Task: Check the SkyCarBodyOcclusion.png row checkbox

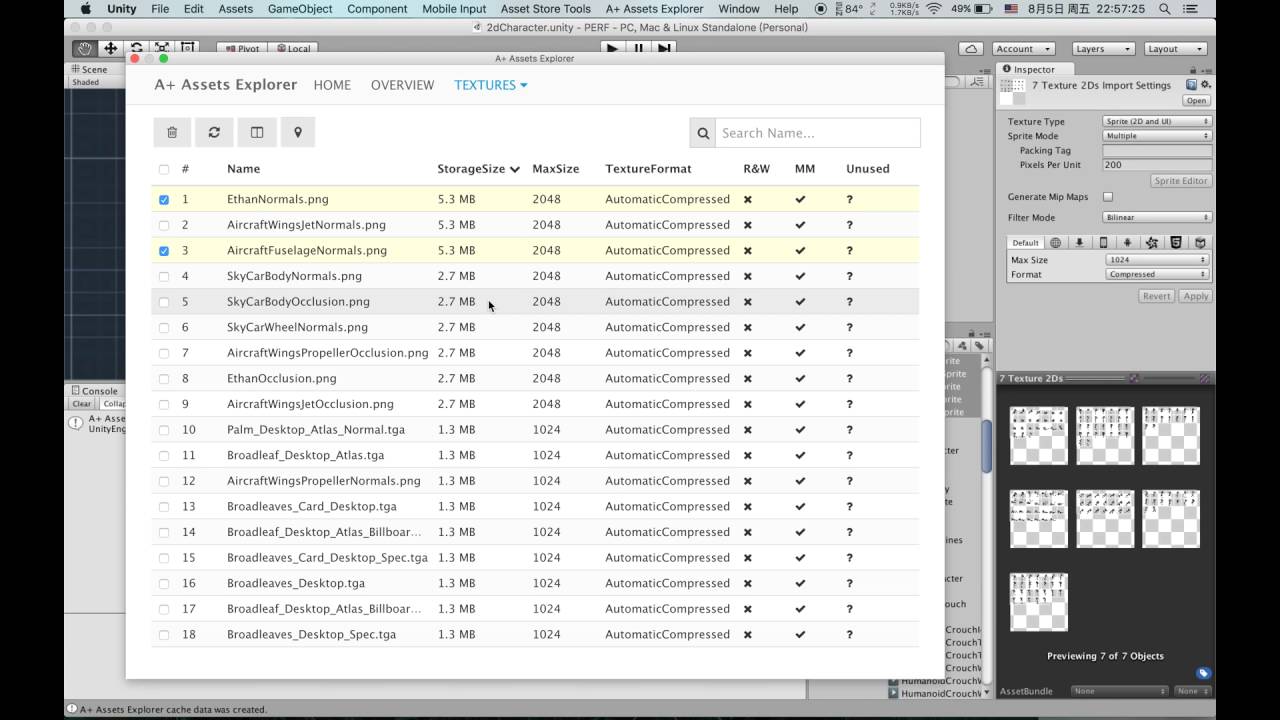Action: click(164, 302)
